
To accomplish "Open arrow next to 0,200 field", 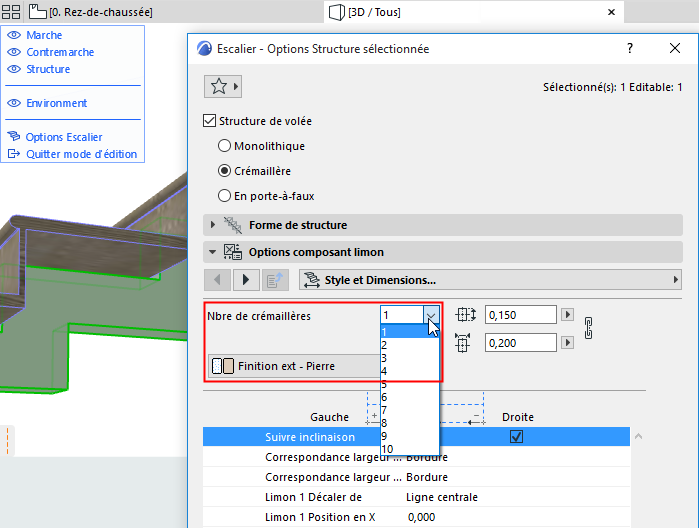I will (x=567, y=342).
